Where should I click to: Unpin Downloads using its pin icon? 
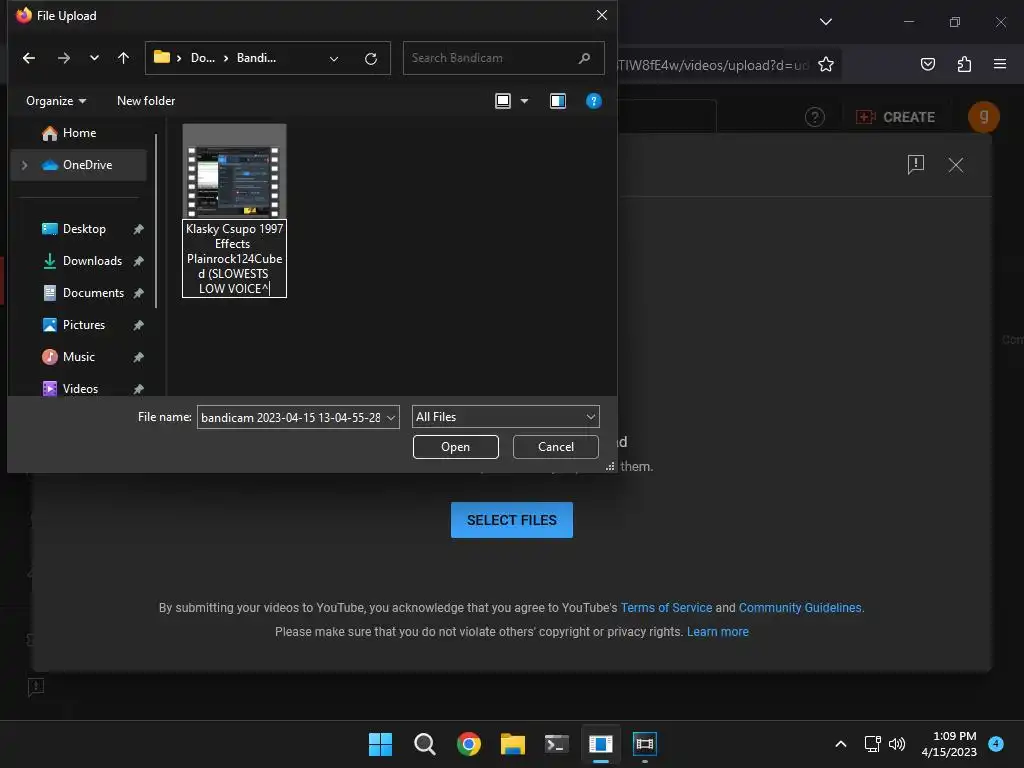pyautogui.click(x=138, y=261)
